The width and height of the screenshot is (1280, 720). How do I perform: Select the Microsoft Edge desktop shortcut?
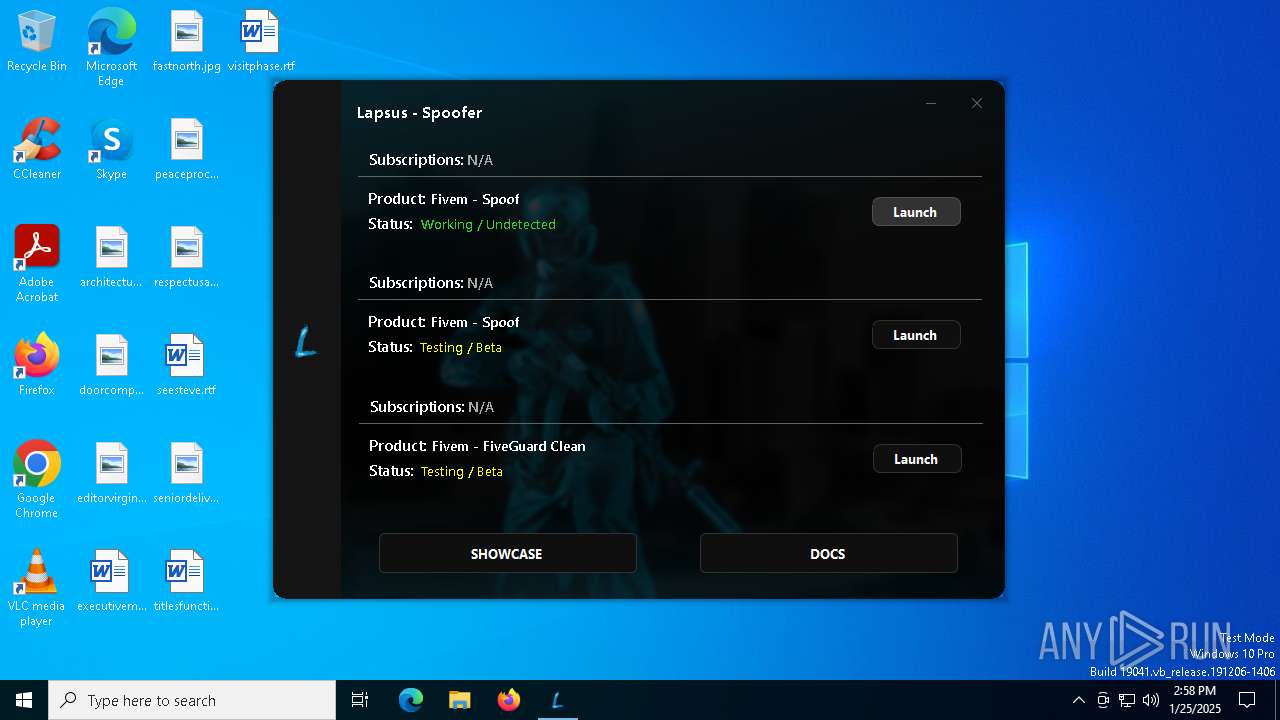(x=111, y=48)
